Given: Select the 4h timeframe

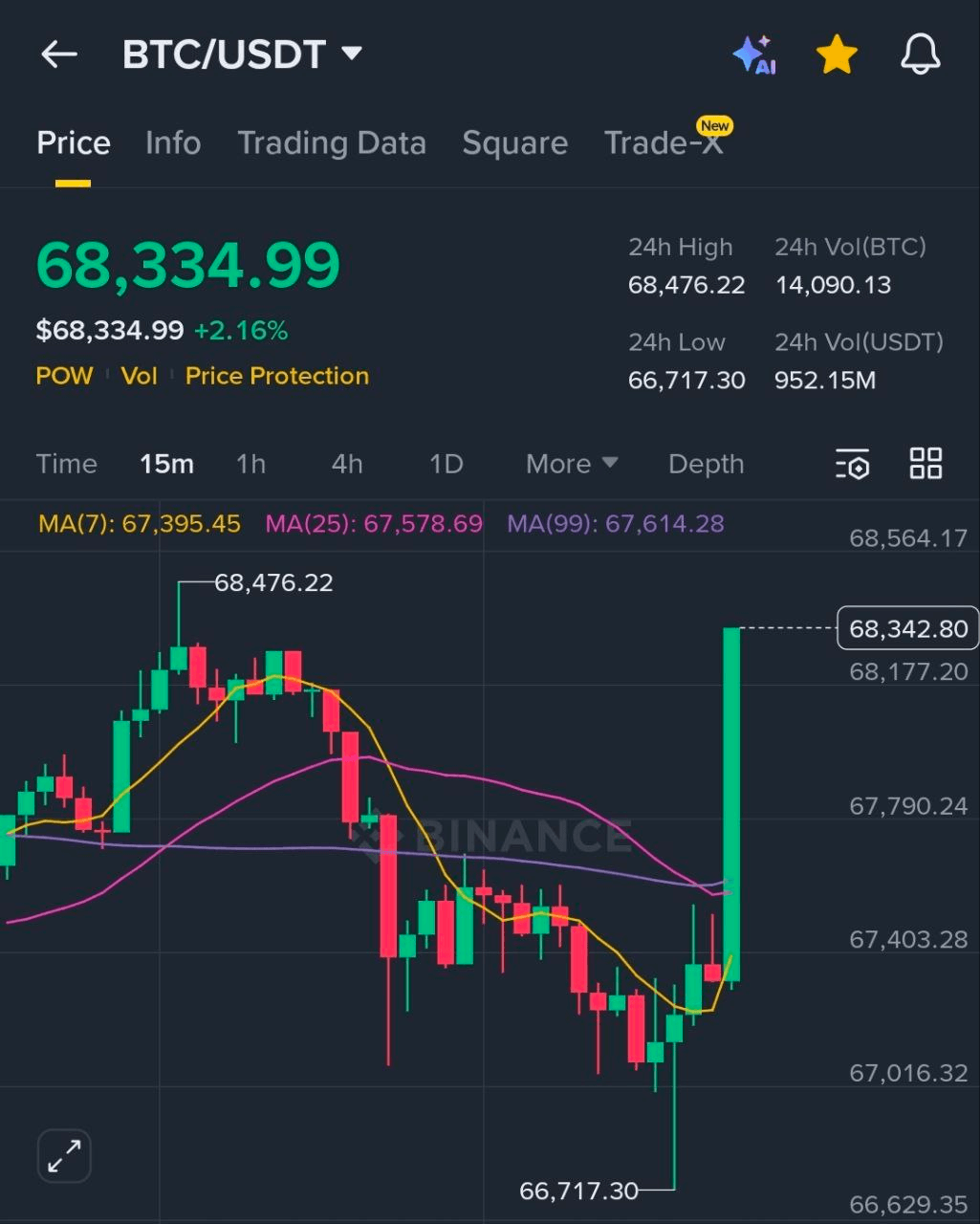Looking at the screenshot, I should pos(347,464).
